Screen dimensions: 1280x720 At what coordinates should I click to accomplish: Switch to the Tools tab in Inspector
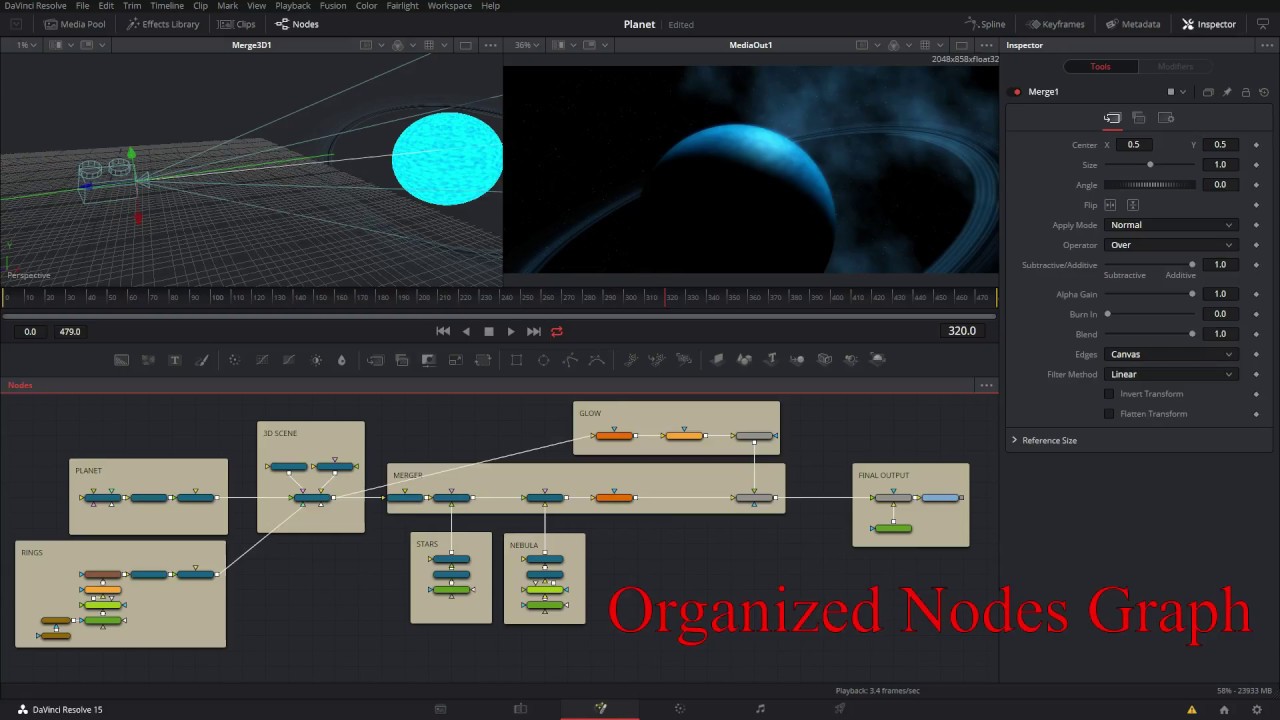[x=1100, y=66]
